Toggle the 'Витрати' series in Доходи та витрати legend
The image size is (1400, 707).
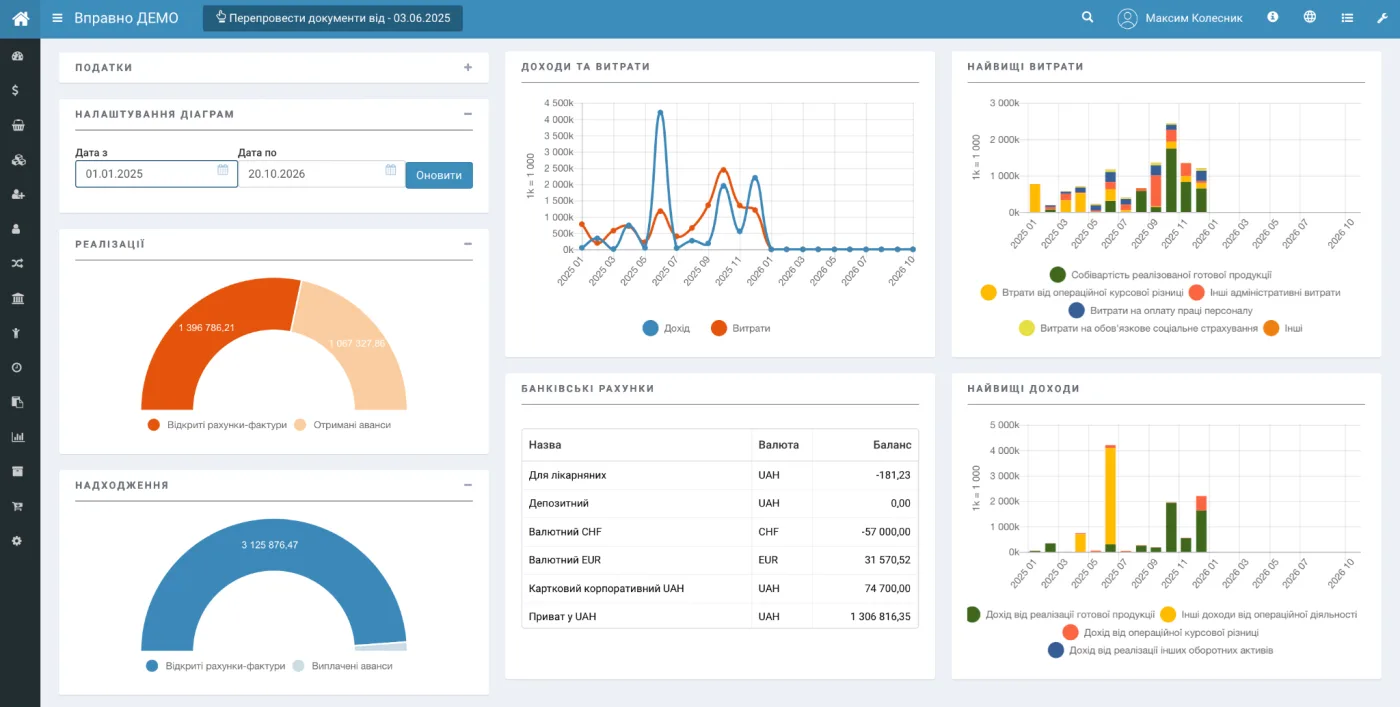click(x=740, y=328)
